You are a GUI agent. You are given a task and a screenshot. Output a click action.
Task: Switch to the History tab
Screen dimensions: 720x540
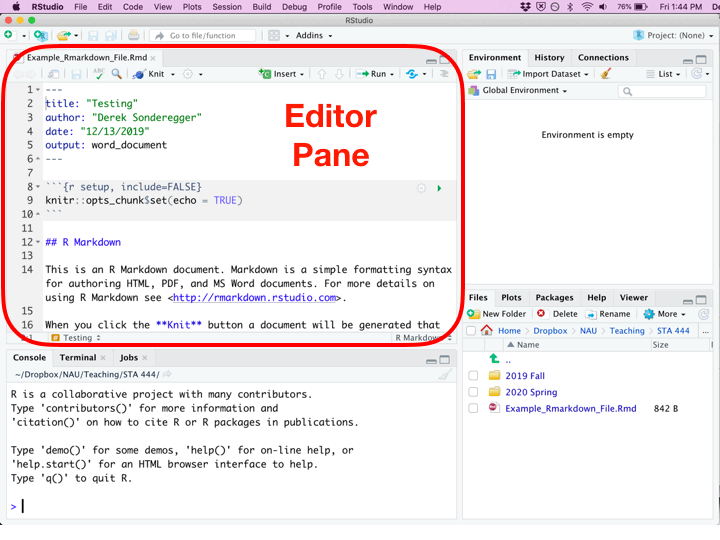click(549, 58)
